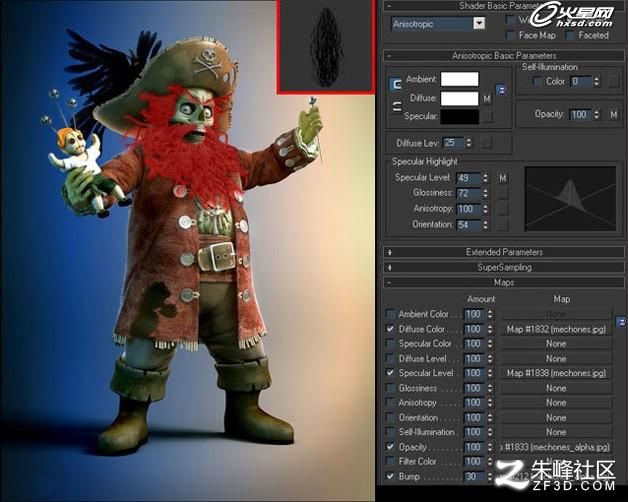Screen dimensions: 628x502
Task: Click the Orientation highlight spinner arrows
Action: point(485,224)
